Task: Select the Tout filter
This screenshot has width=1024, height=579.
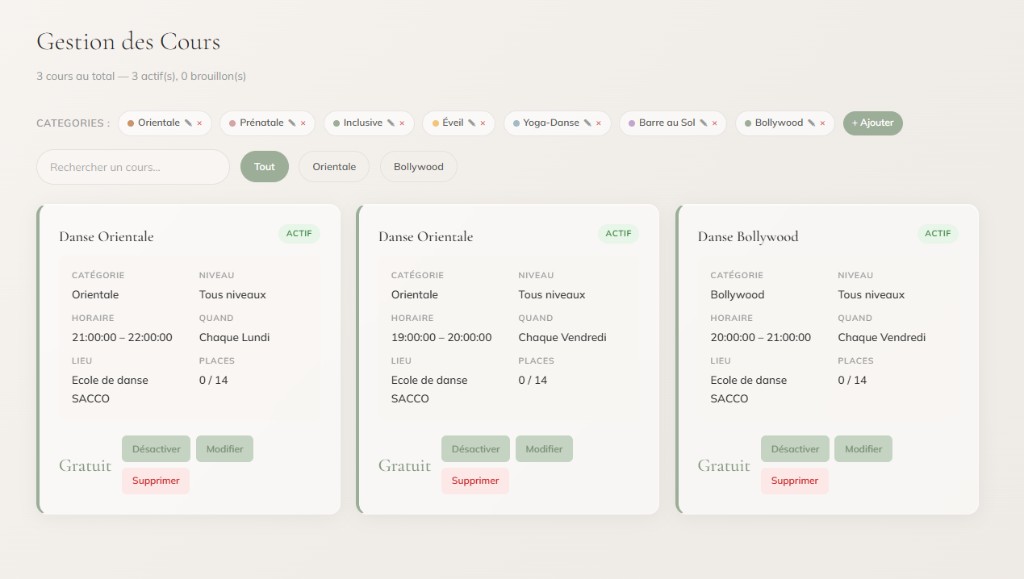Action: (264, 166)
